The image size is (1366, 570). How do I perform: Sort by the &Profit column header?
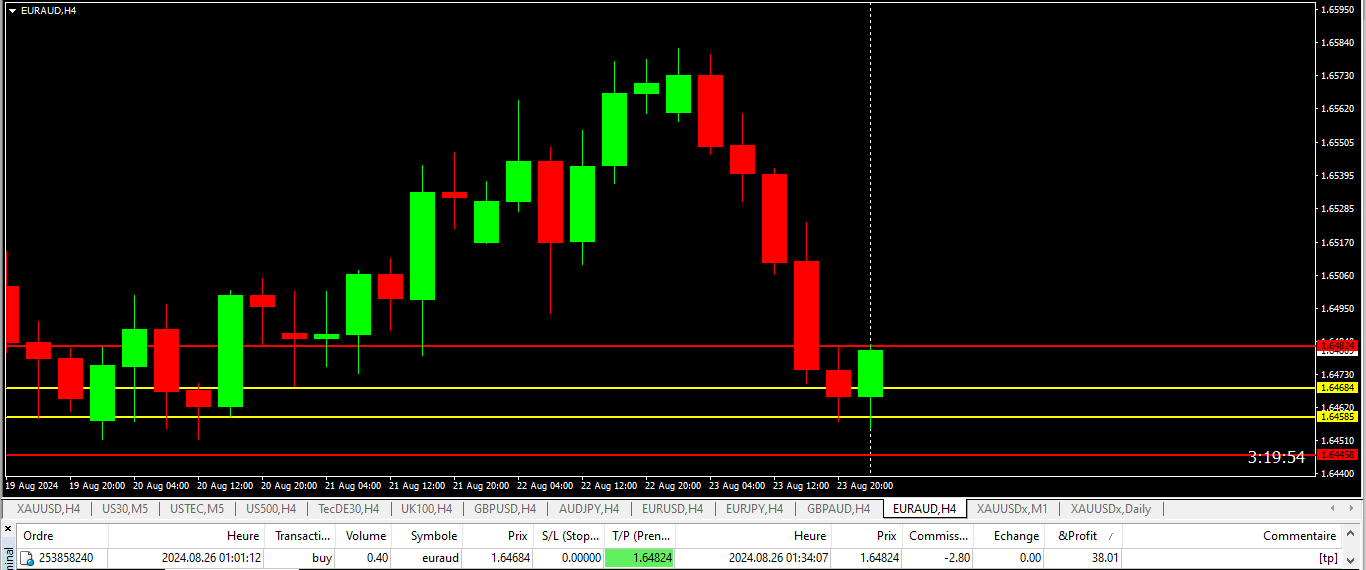point(1084,536)
